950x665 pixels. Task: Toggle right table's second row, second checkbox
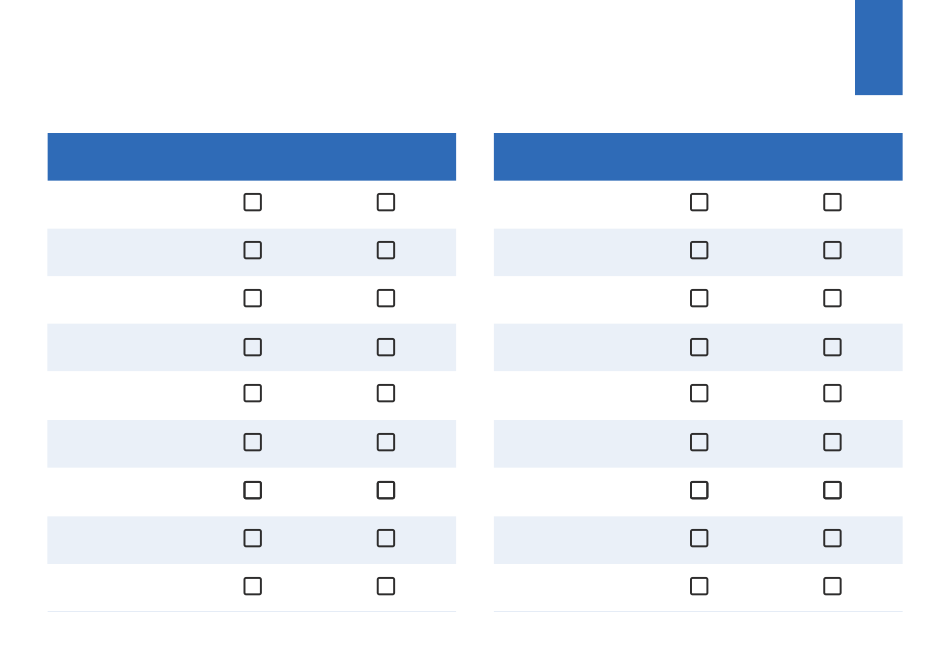(832, 250)
